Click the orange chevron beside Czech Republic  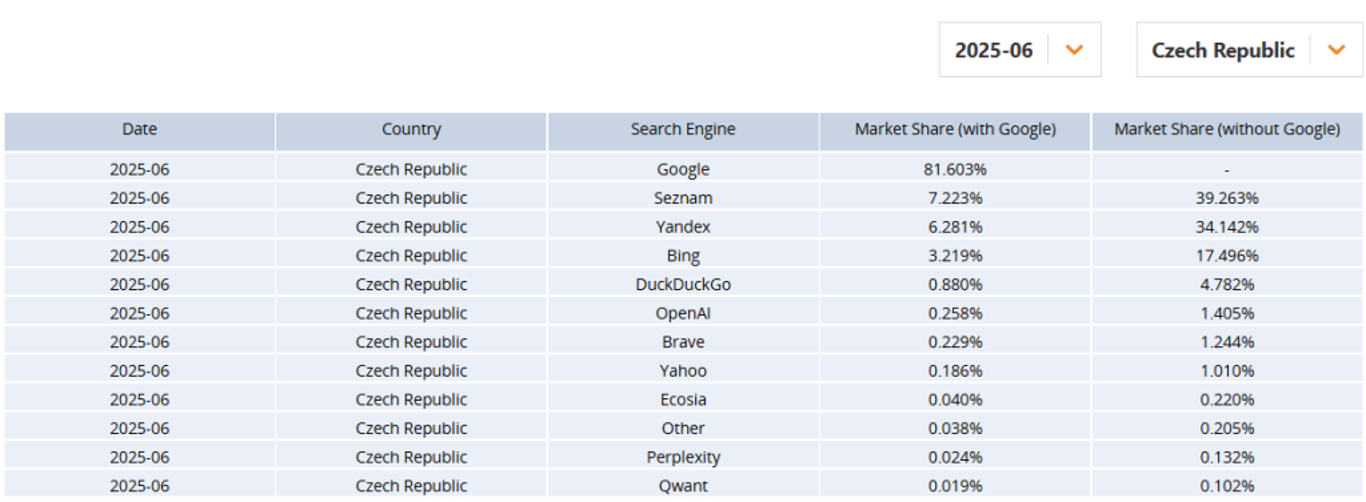pos(1336,50)
